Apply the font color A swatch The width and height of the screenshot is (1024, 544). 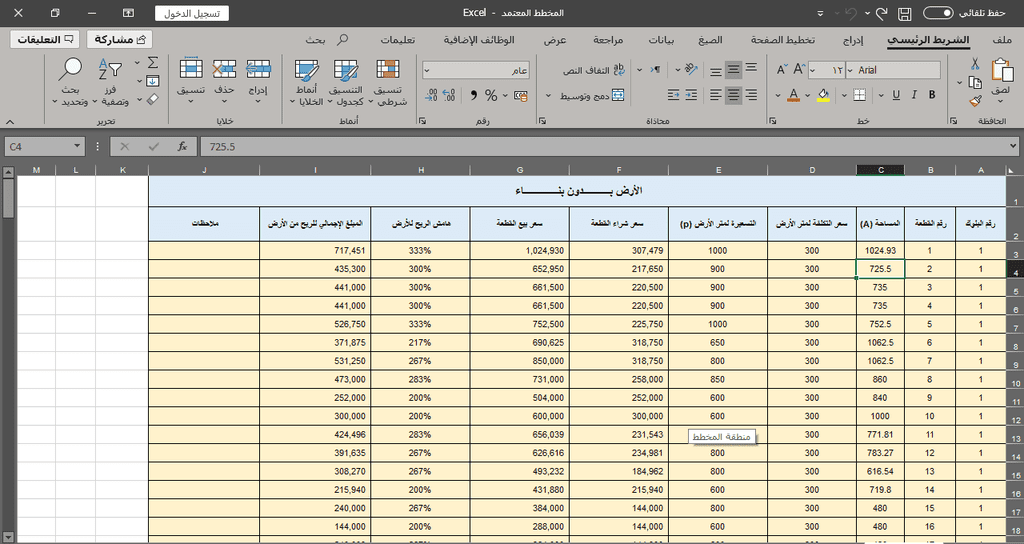pyautogui.click(x=793, y=95)
